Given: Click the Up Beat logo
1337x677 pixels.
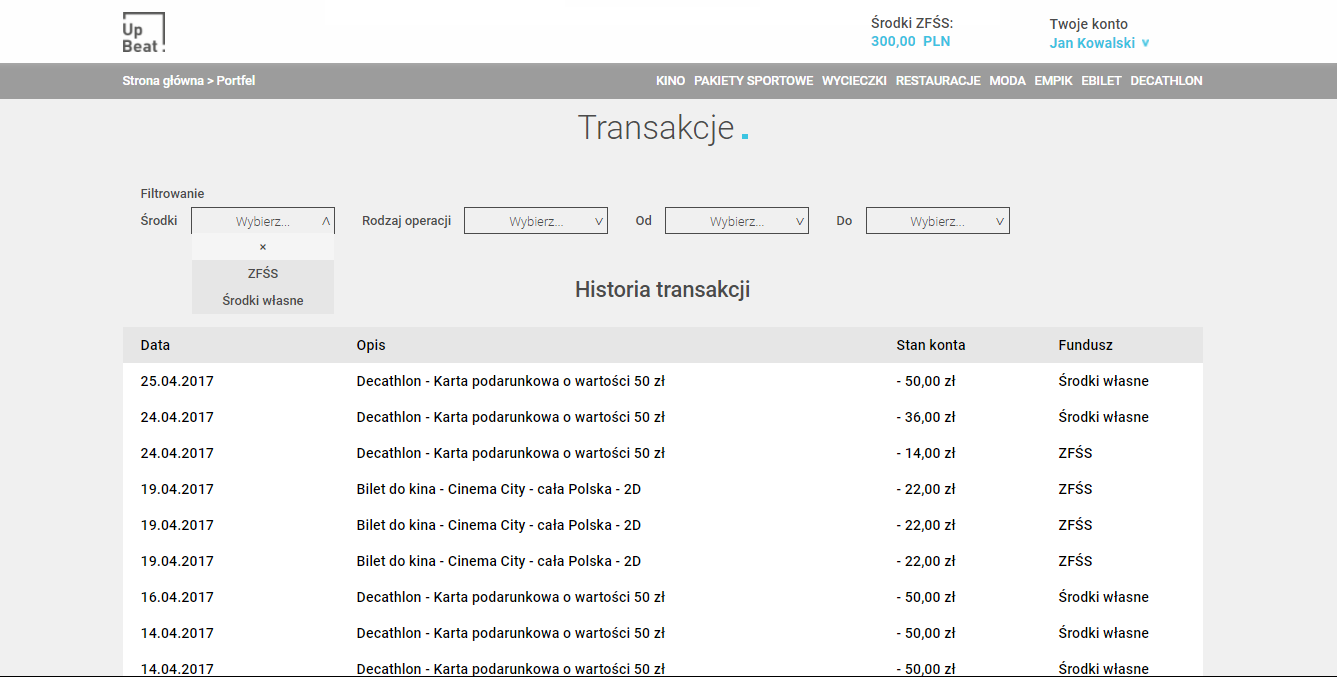Looking at the screenshot, I should click(144, 33).
